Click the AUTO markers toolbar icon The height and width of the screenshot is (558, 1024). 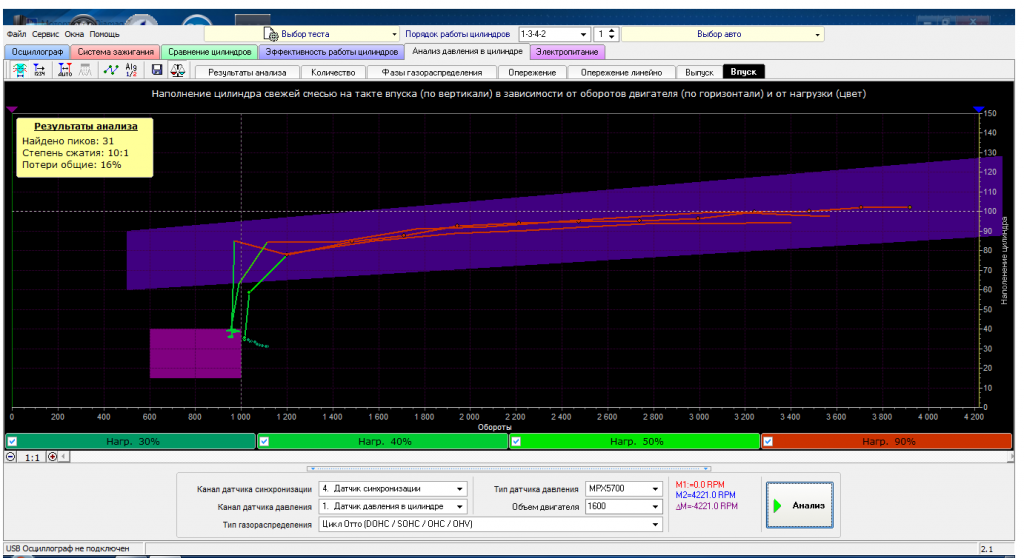(x=65, y=70)
